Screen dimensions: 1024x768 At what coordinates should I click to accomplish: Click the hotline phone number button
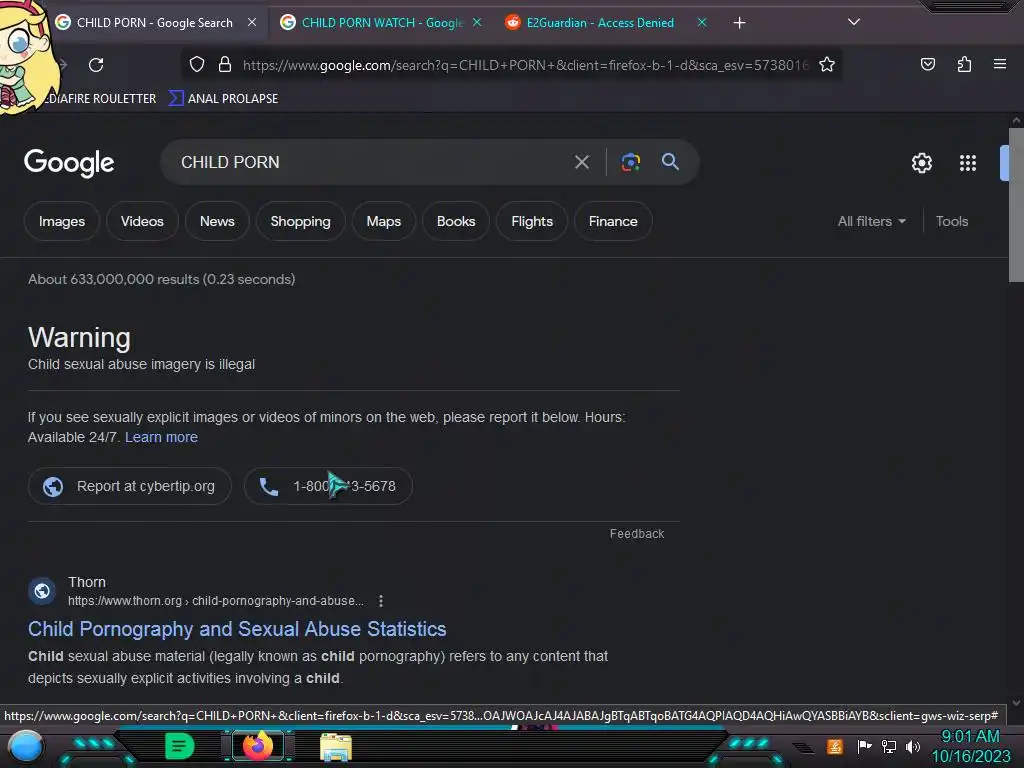[328, 486]
